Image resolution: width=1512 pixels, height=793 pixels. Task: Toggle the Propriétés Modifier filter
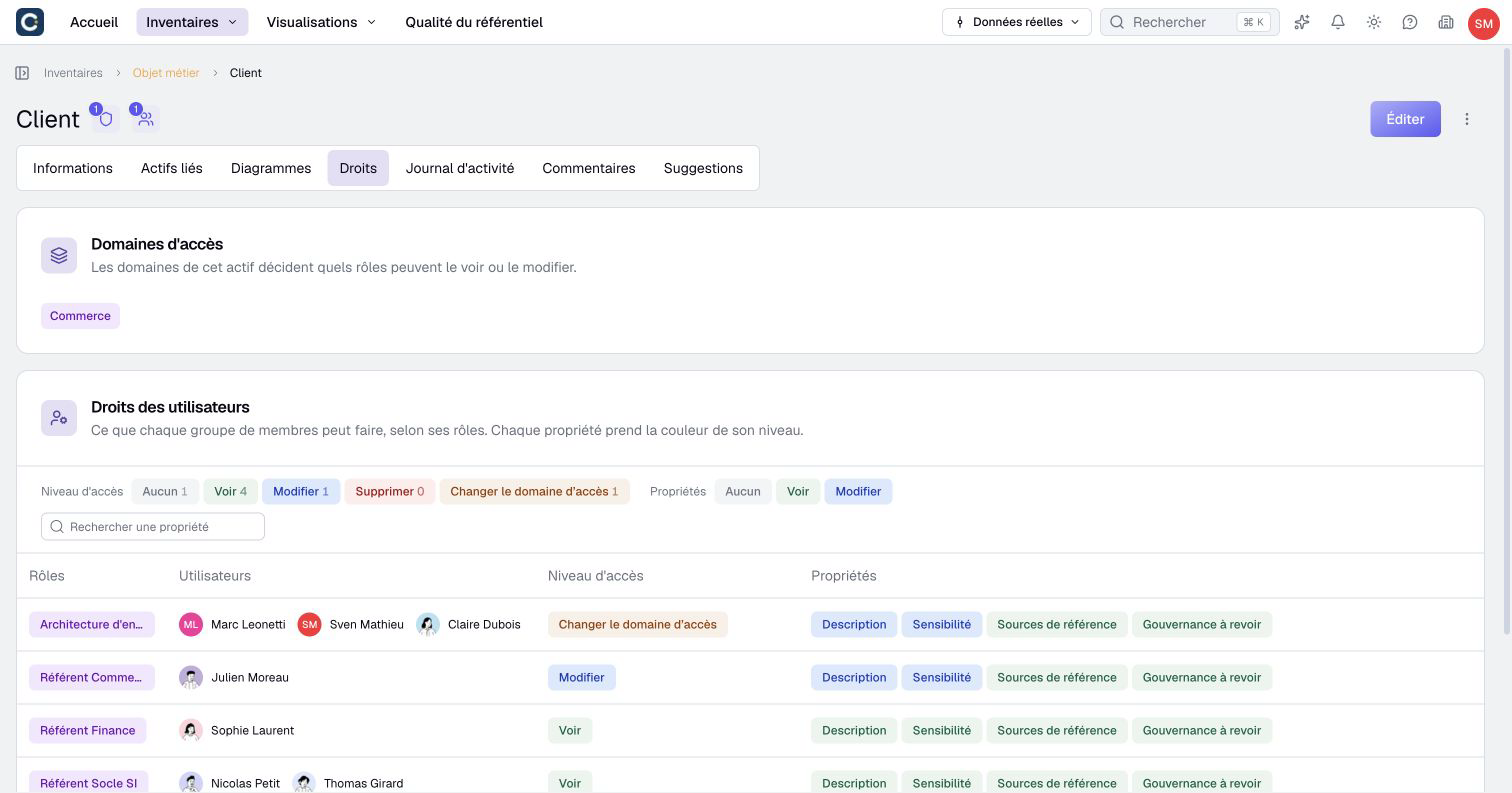[858, 491]
